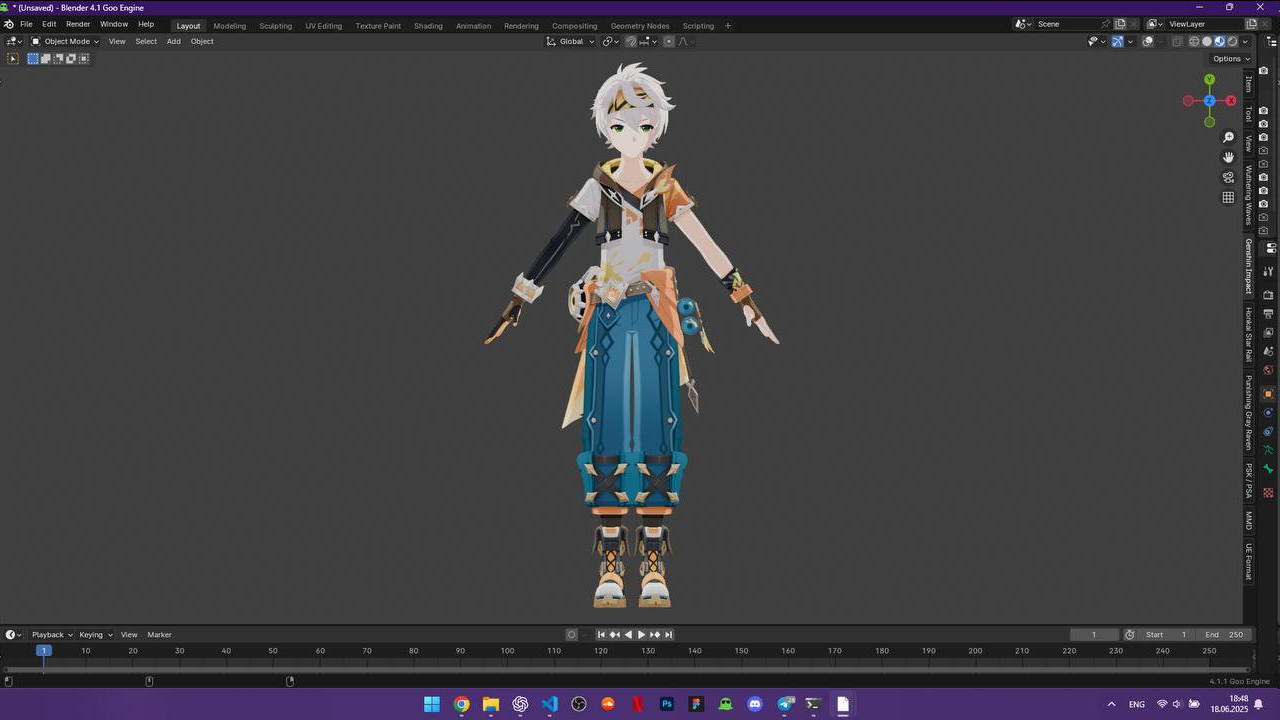Click the add view layer icon
The image size is (1280, 720).
coord(1251,24)
